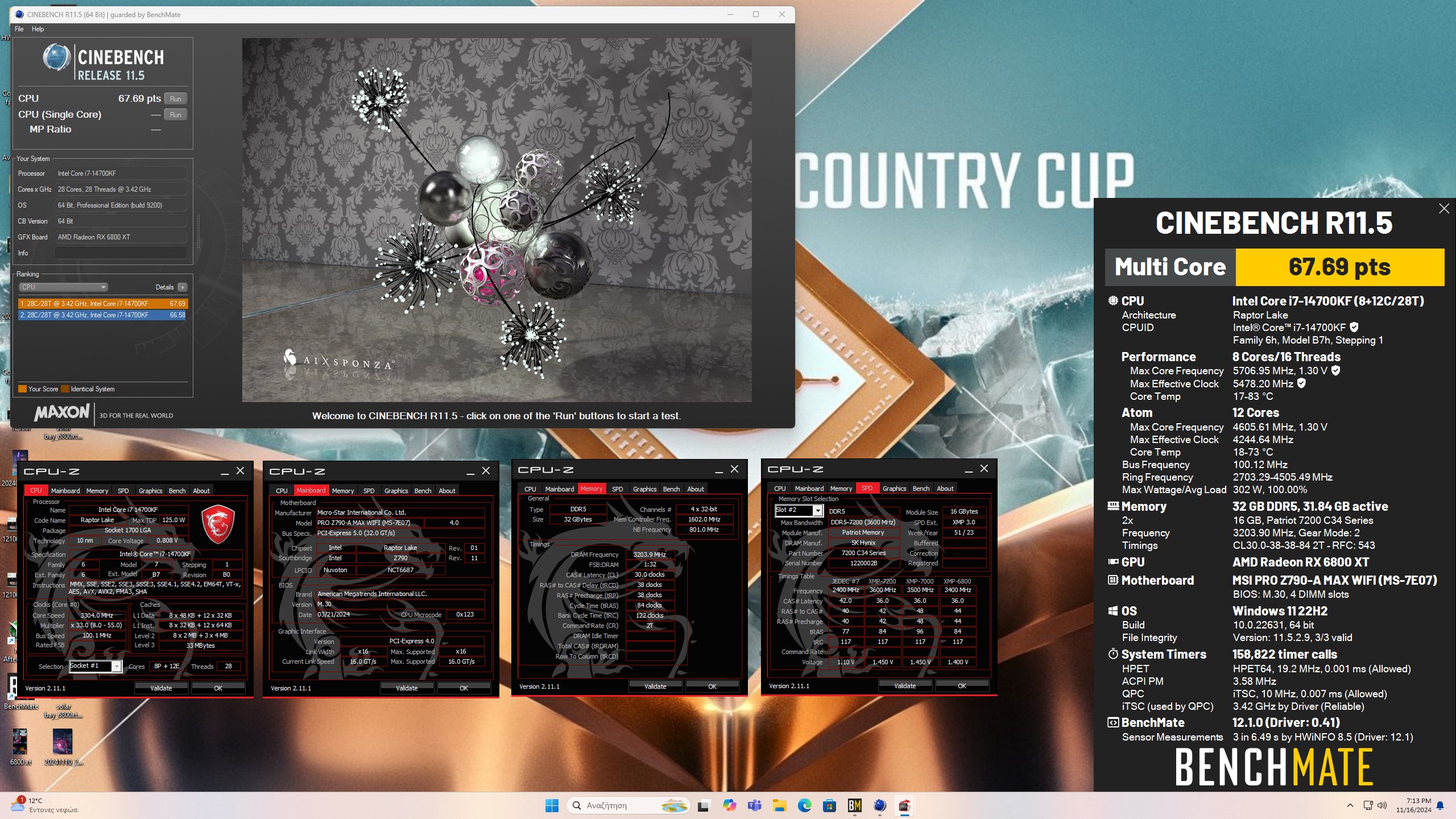
Task: Click the CPU chip icon in BenchMate panel
Action: click(x=1113, y=301)
